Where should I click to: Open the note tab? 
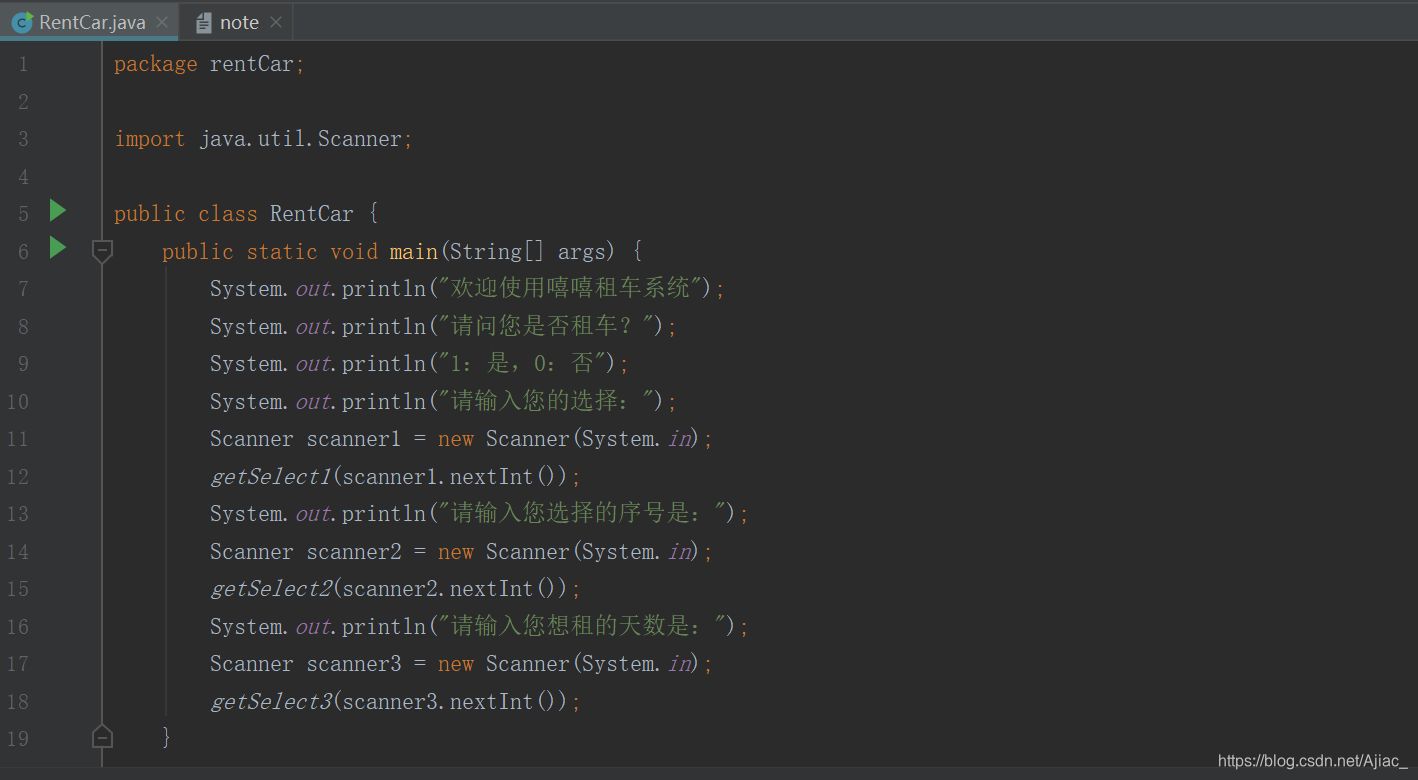pyautogui.click(x=239, y=22)
